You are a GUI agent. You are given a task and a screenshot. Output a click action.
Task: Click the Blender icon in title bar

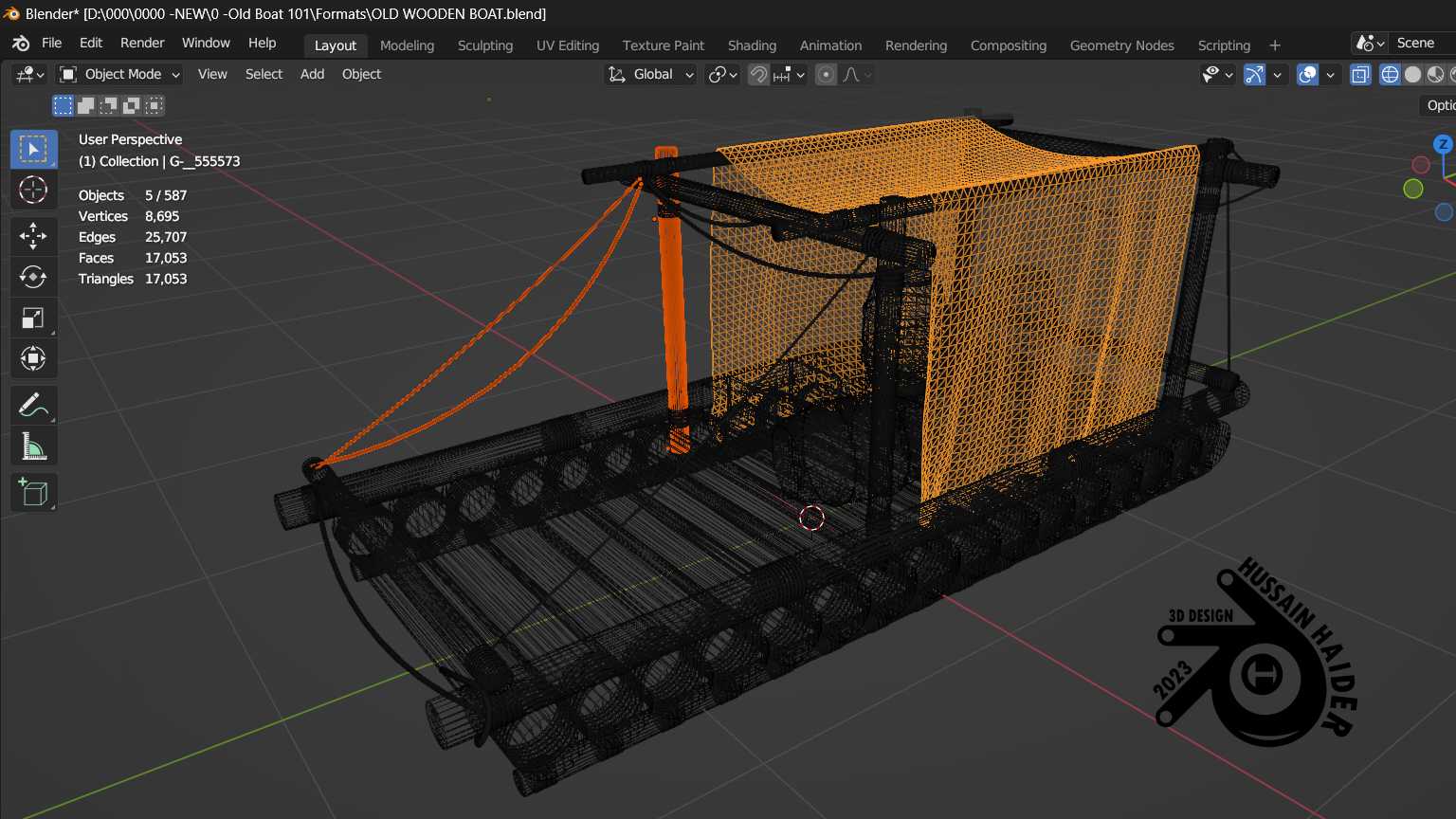tap(11, 13)
